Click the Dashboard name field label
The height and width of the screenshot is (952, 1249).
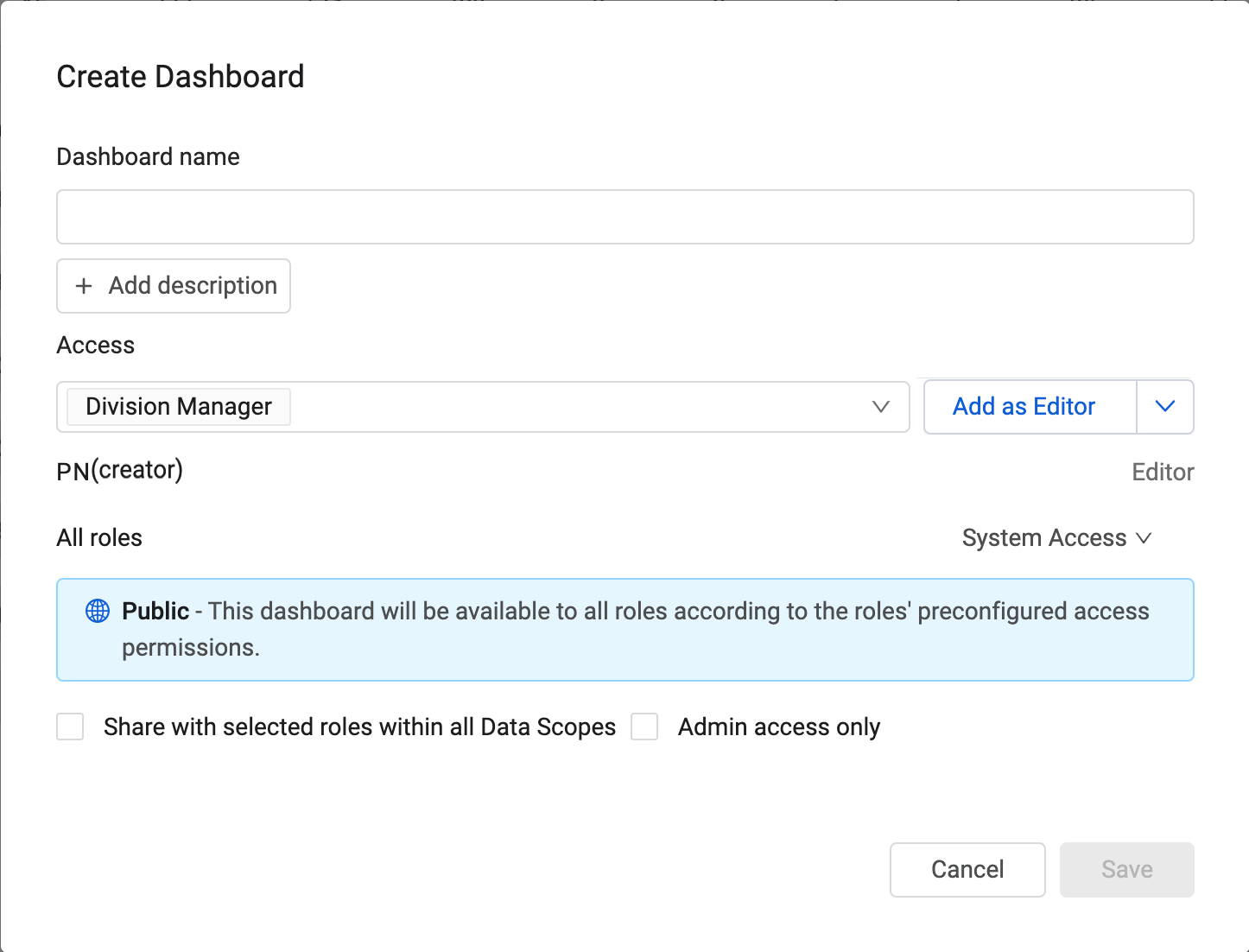(x=148, y=157)
